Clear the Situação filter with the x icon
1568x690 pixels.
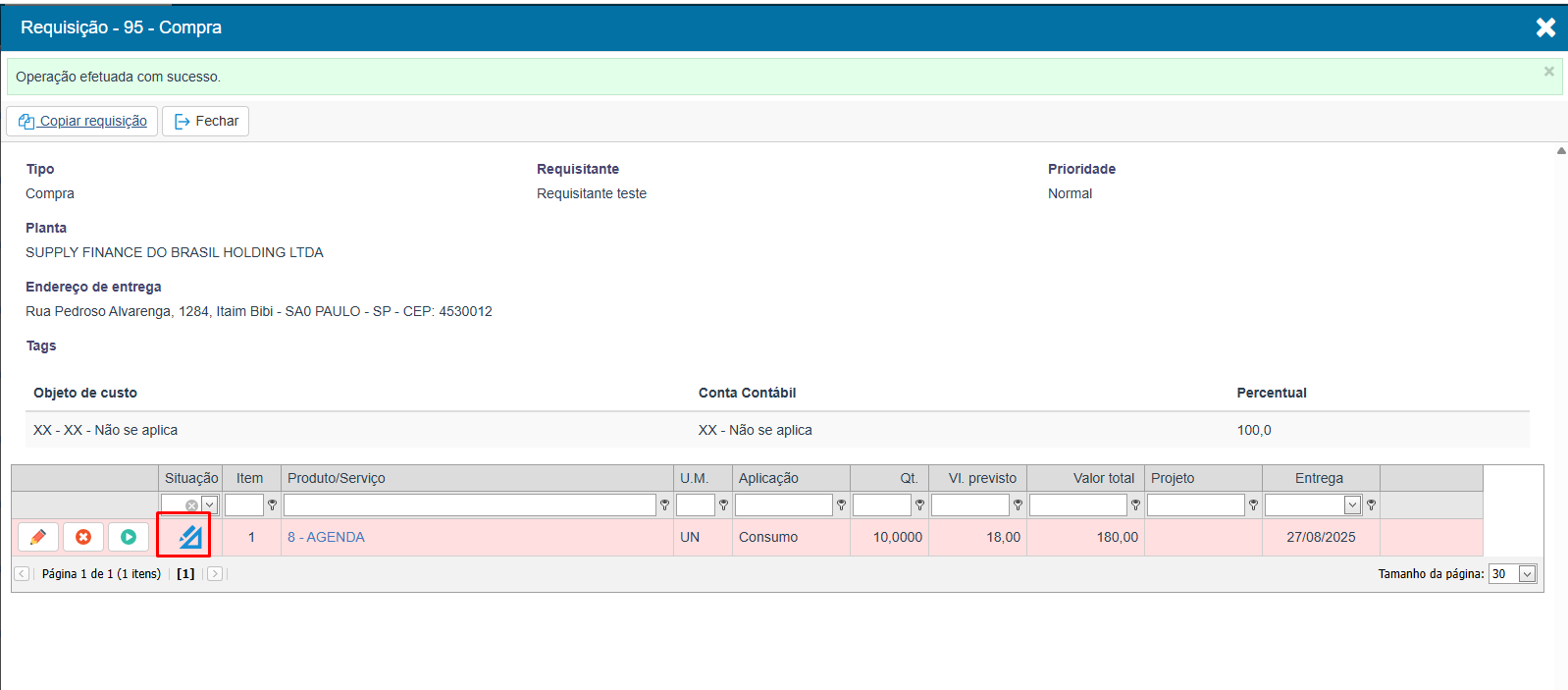coord(191,505)
